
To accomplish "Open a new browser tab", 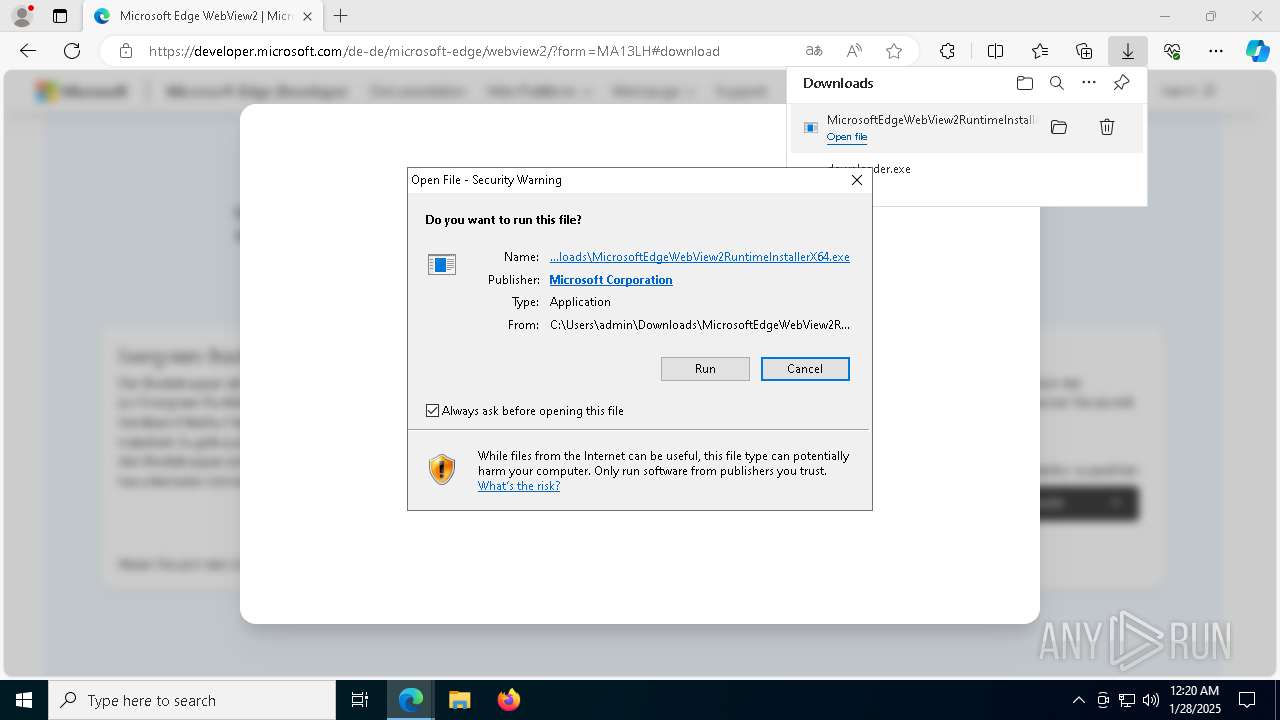I will [x=341, y=16].
